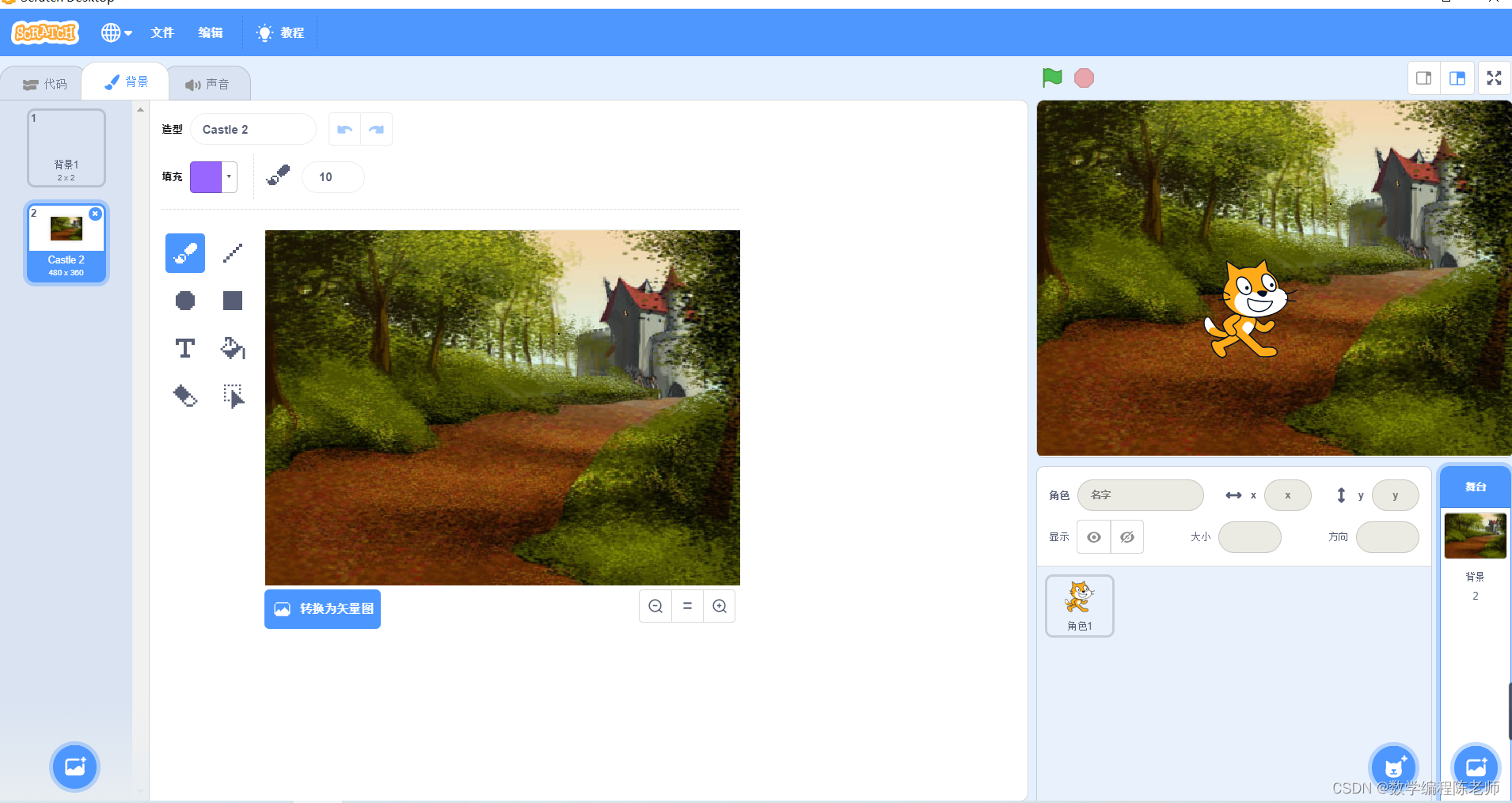Switch to small stage layout
Screen dimensions: 1512x803
(x=1423, y=78)
